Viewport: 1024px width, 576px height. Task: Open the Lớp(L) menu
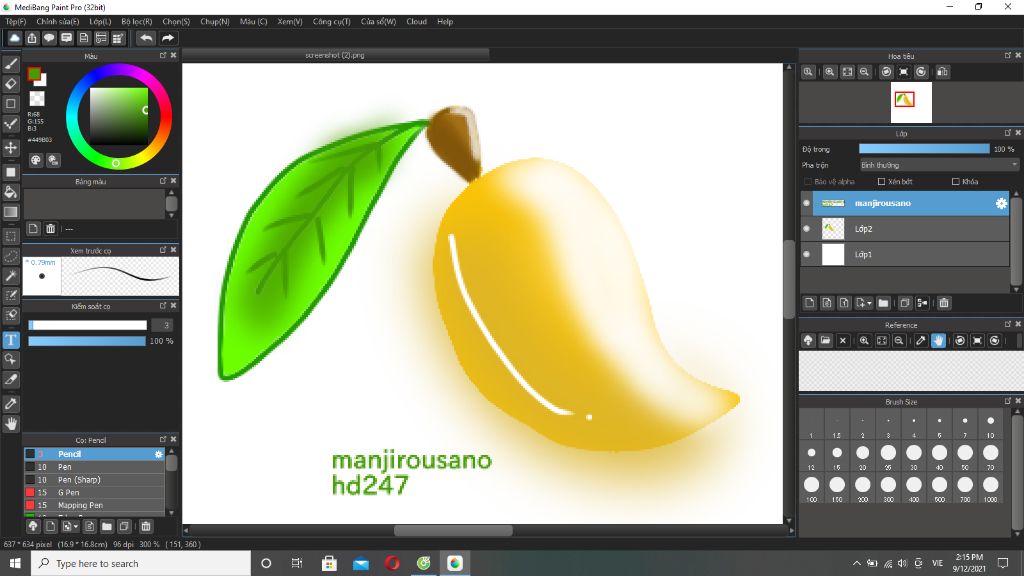[100, 22]
